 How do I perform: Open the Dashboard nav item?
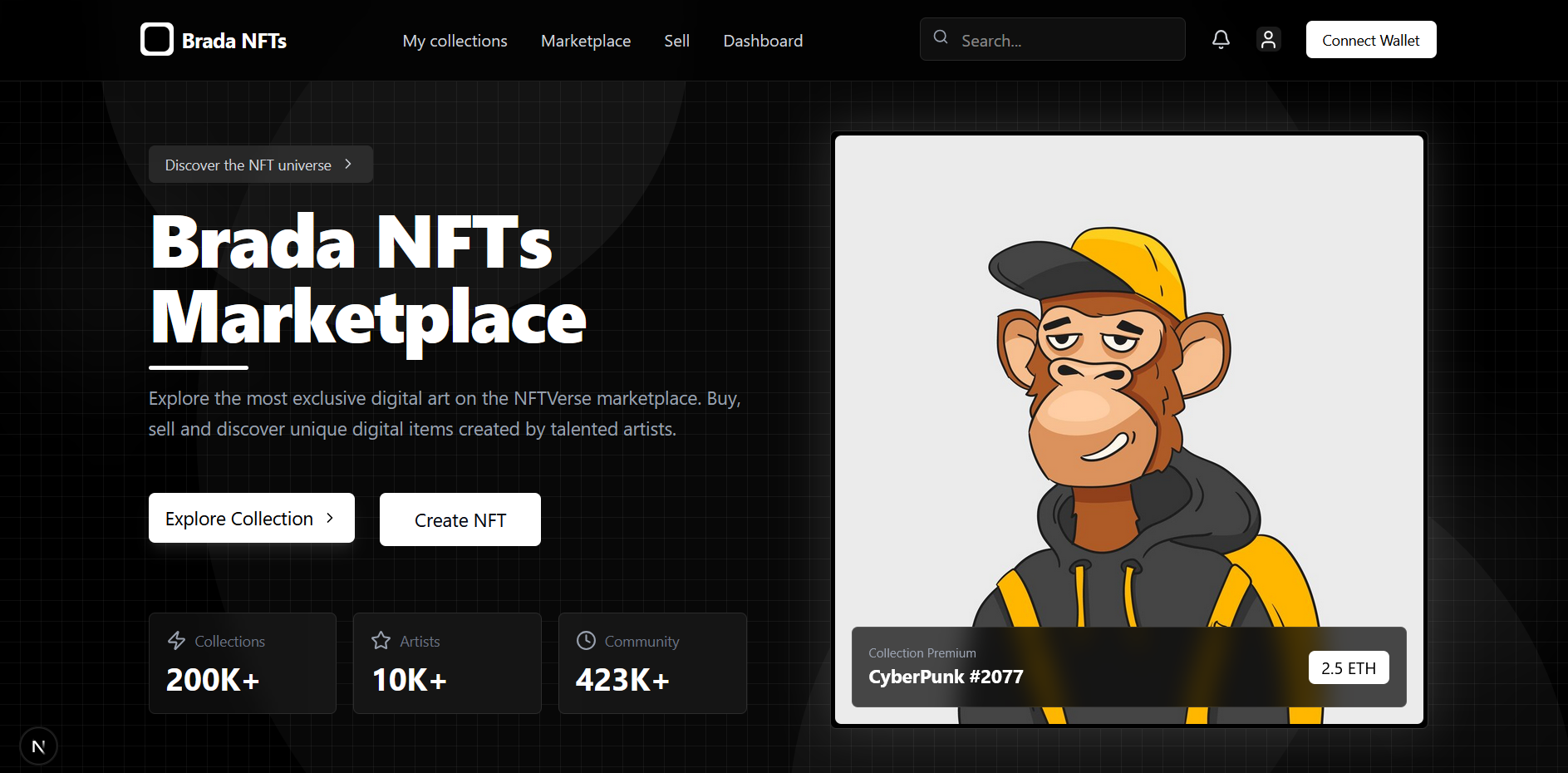763,41
